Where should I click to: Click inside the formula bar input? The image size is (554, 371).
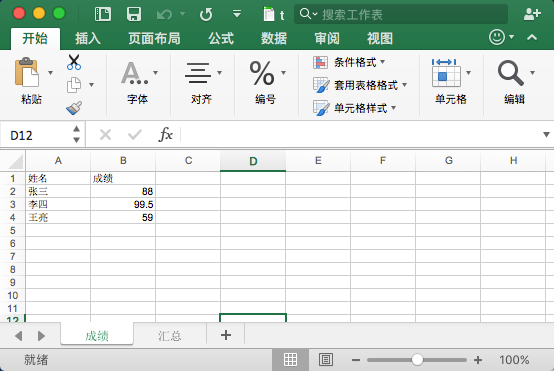coord(360,135)
